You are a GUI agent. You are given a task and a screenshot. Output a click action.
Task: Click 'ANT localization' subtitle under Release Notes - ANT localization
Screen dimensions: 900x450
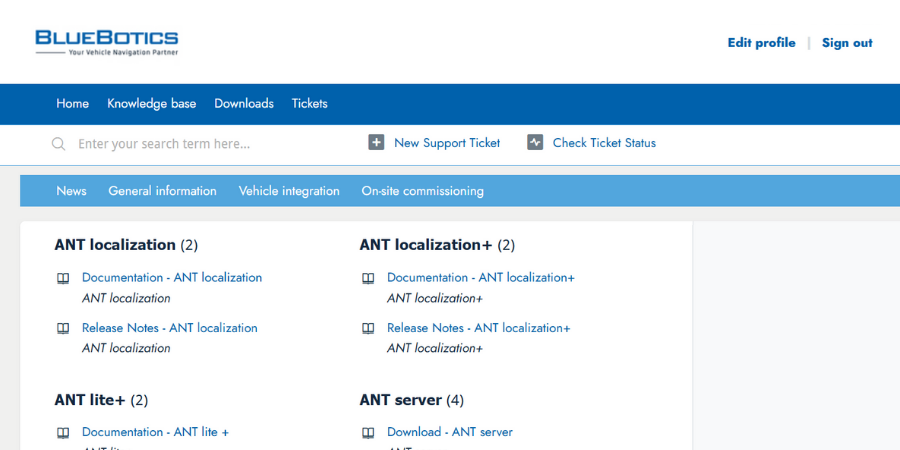click(126, 348)
